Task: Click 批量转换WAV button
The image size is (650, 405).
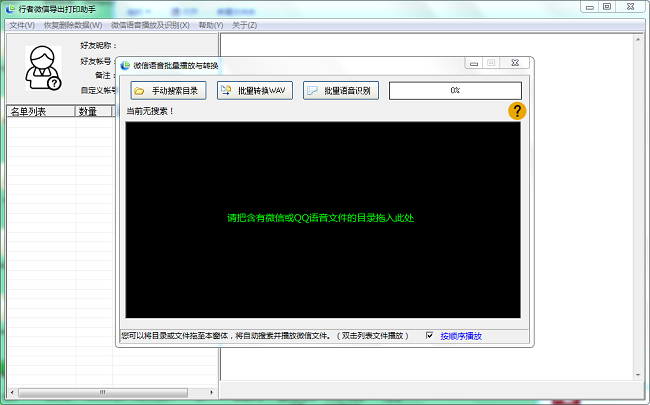Action: (255, 90)
